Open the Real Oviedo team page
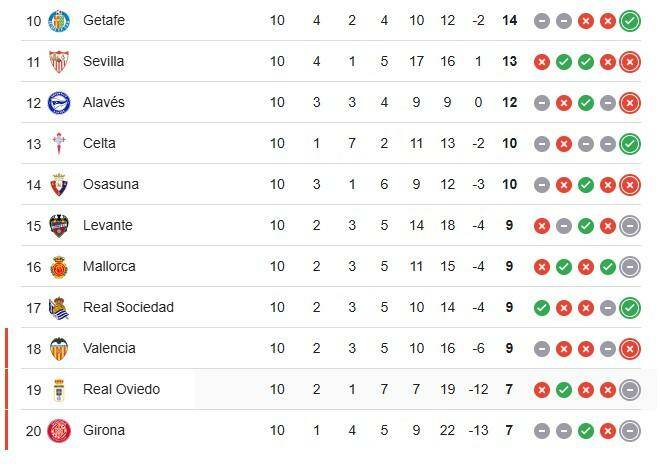Screen dimensions: 660x472 click(121, 389)
